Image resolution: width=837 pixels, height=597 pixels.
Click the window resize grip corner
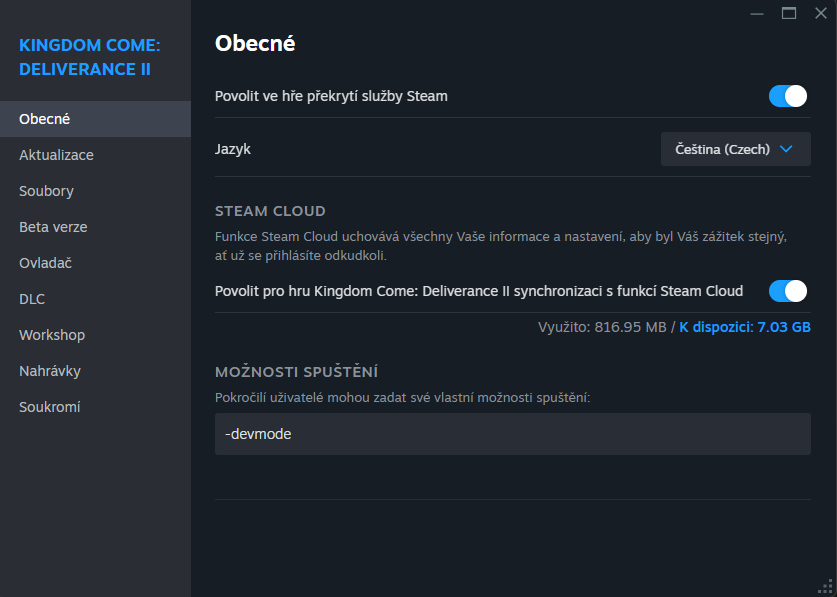827,587
